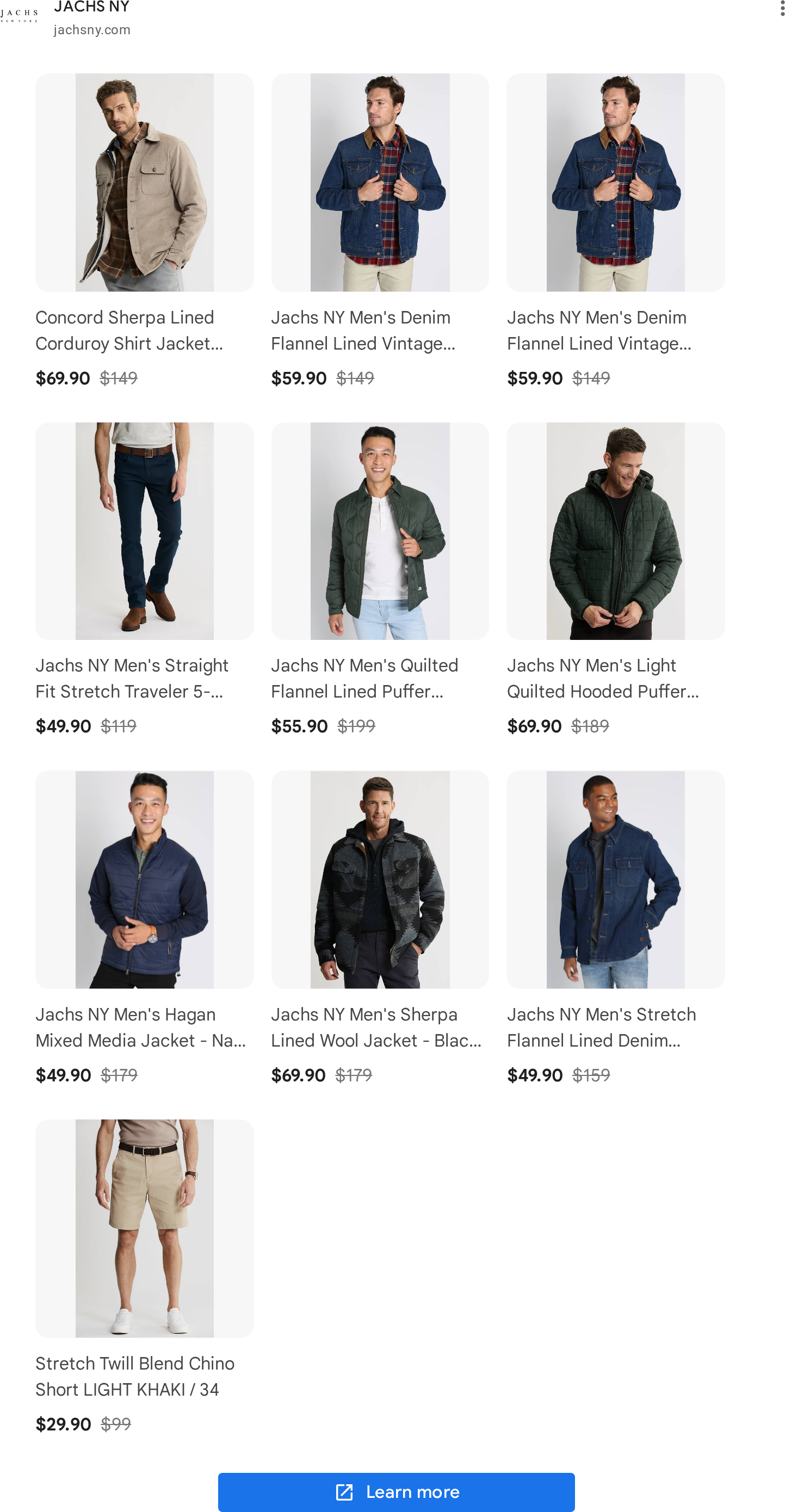Select the Straight Fit Stretch Traveler pants photo

[x=145, y=531]
